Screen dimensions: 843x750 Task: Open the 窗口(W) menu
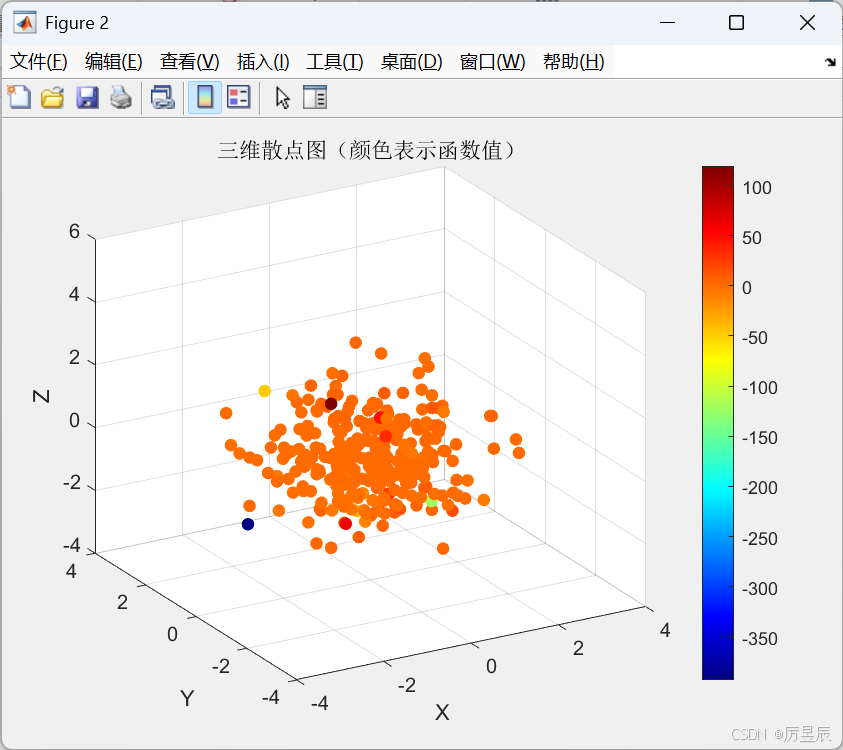tap(492, 61)
